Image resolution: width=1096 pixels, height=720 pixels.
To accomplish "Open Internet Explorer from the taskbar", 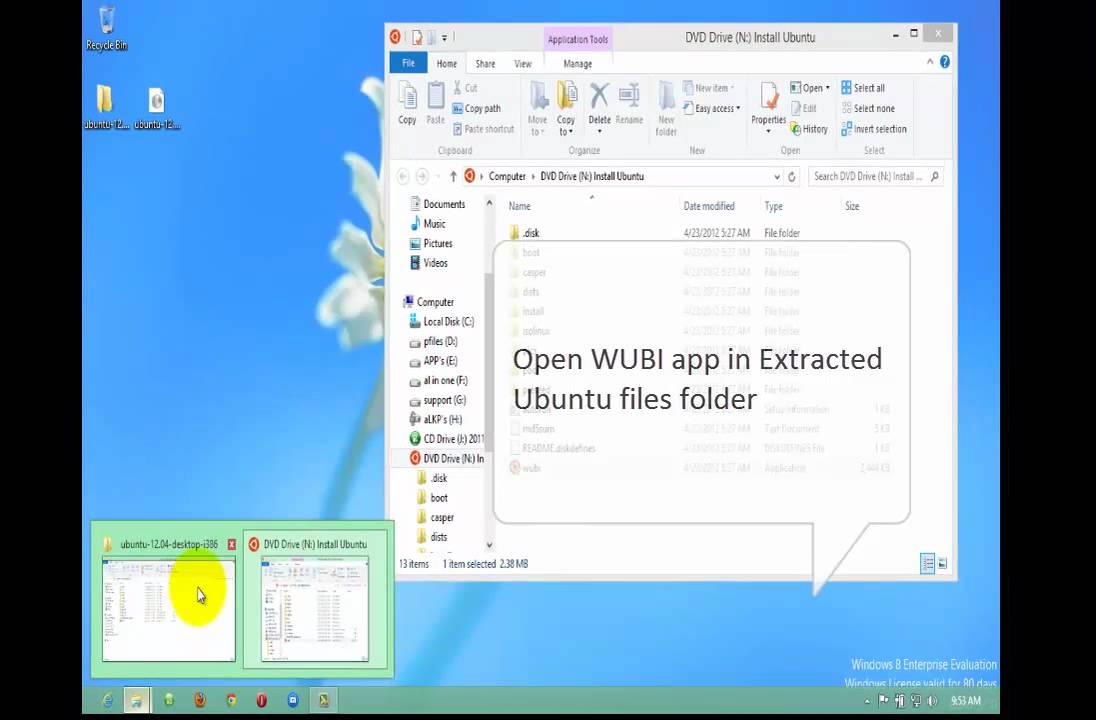I will tap(107, 700).
